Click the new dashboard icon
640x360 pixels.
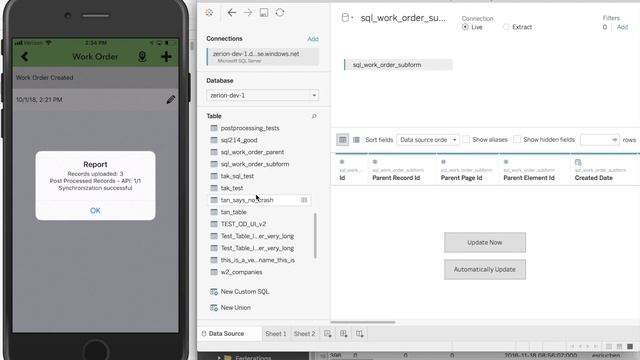344,334
